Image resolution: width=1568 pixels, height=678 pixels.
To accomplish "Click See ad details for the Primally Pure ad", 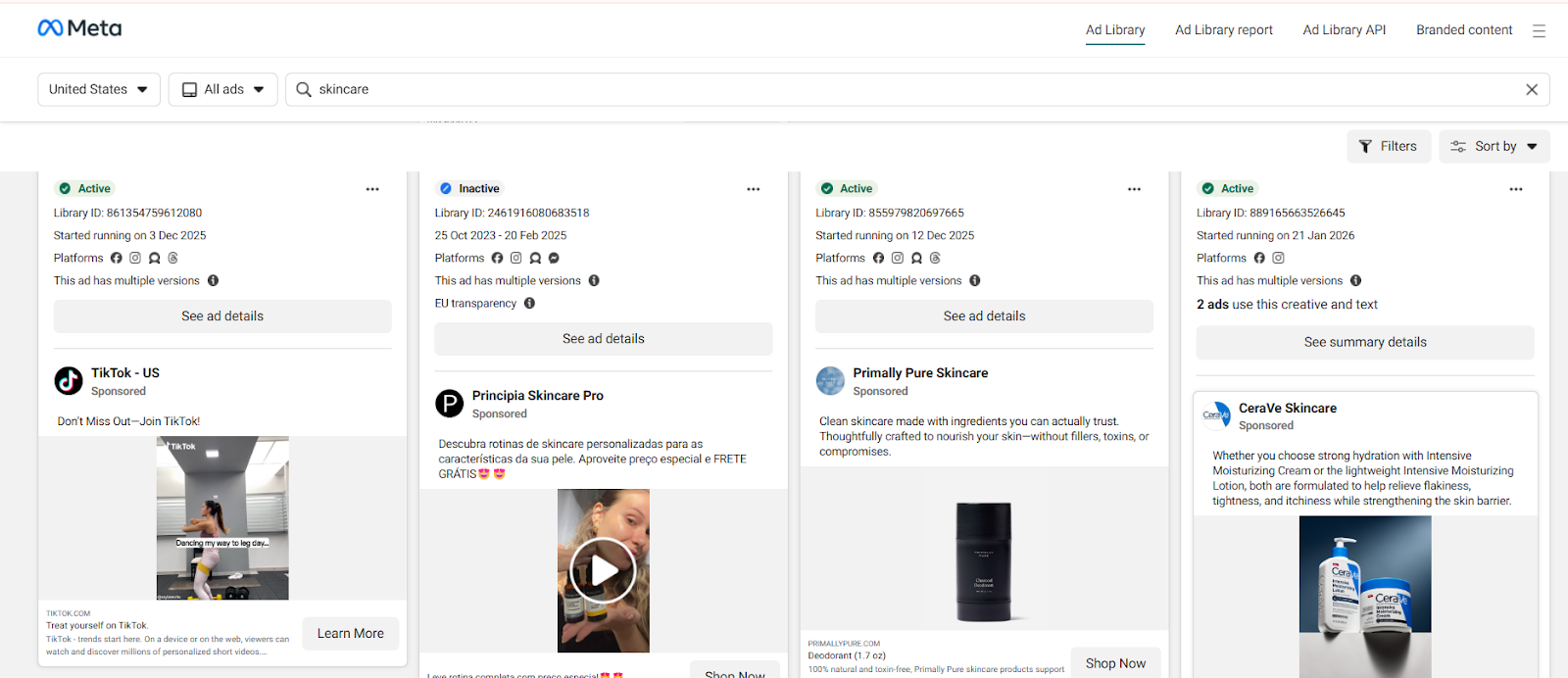I will 984,316.
